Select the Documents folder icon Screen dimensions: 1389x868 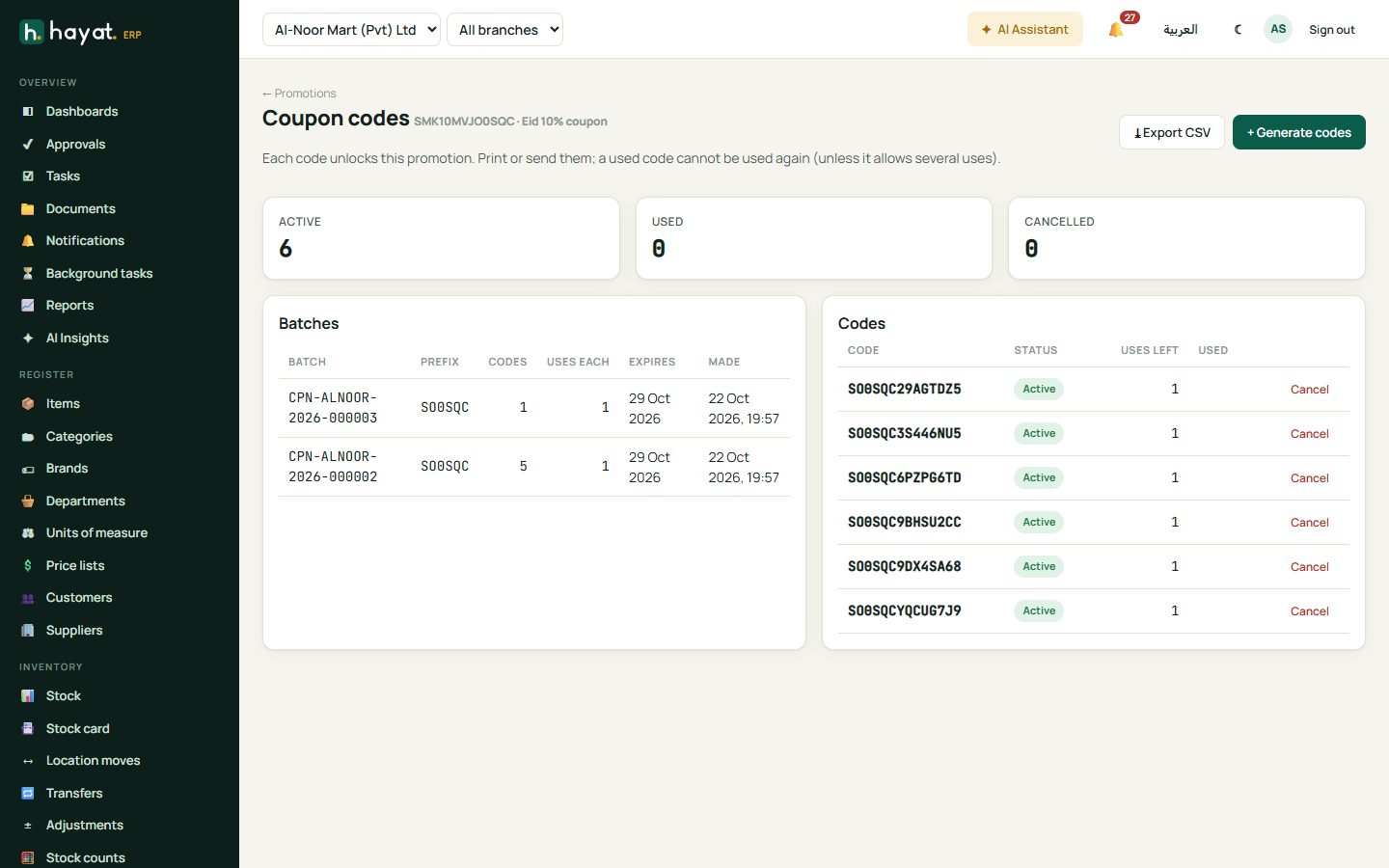(28, 209)
